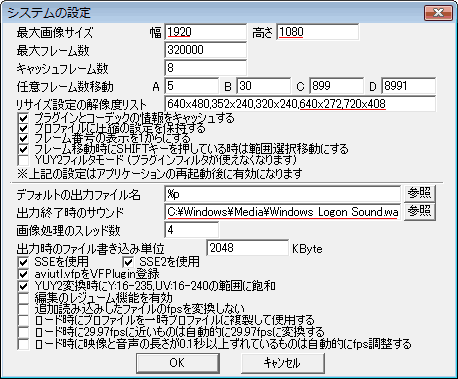The height and width of the screenshot is (379, 458).
Task: Click the 高さ field showing 1080
Action: click(x=318, y=32)
